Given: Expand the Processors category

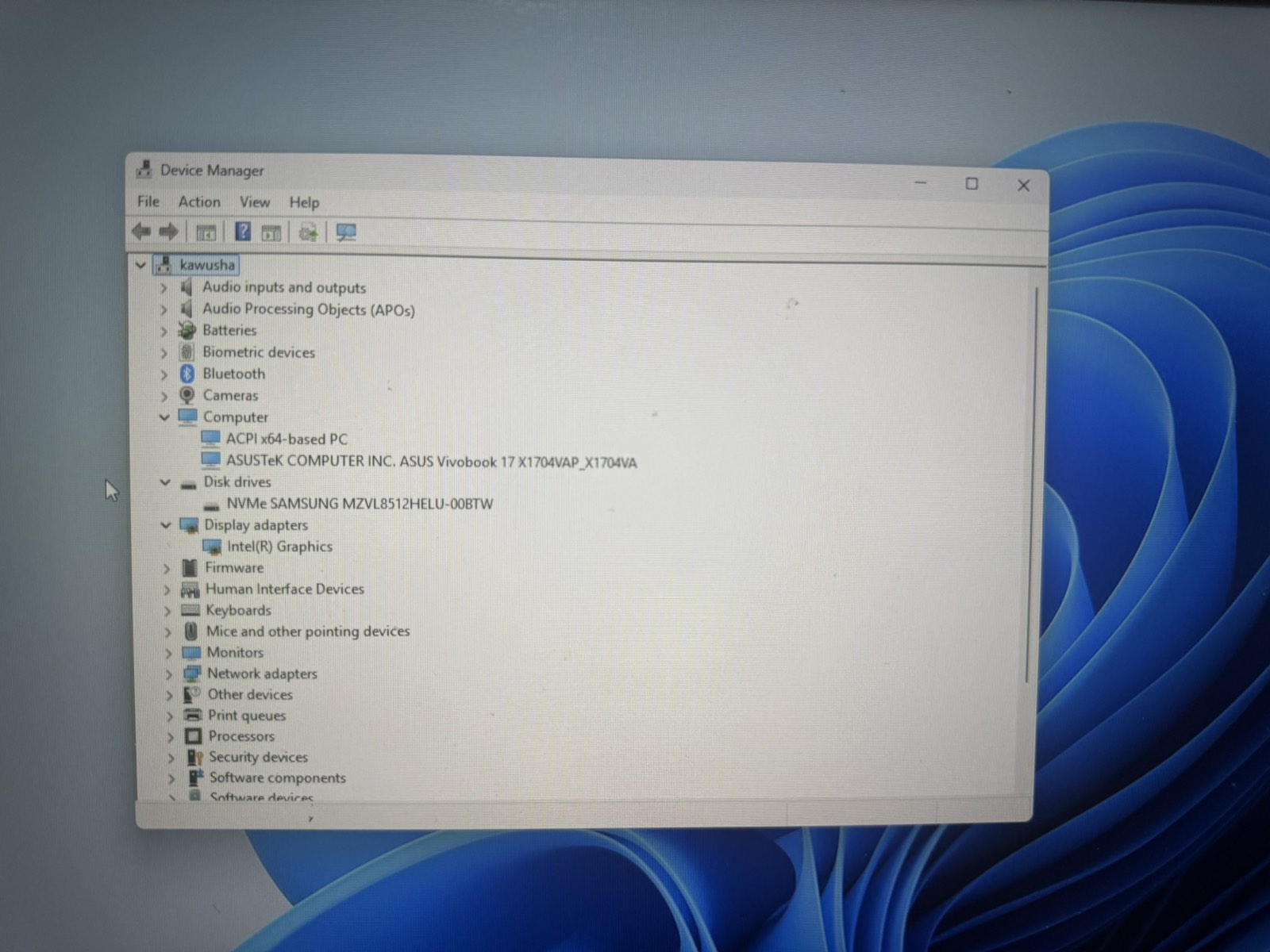Looking at the screenshot, I should tap(170, 737).
